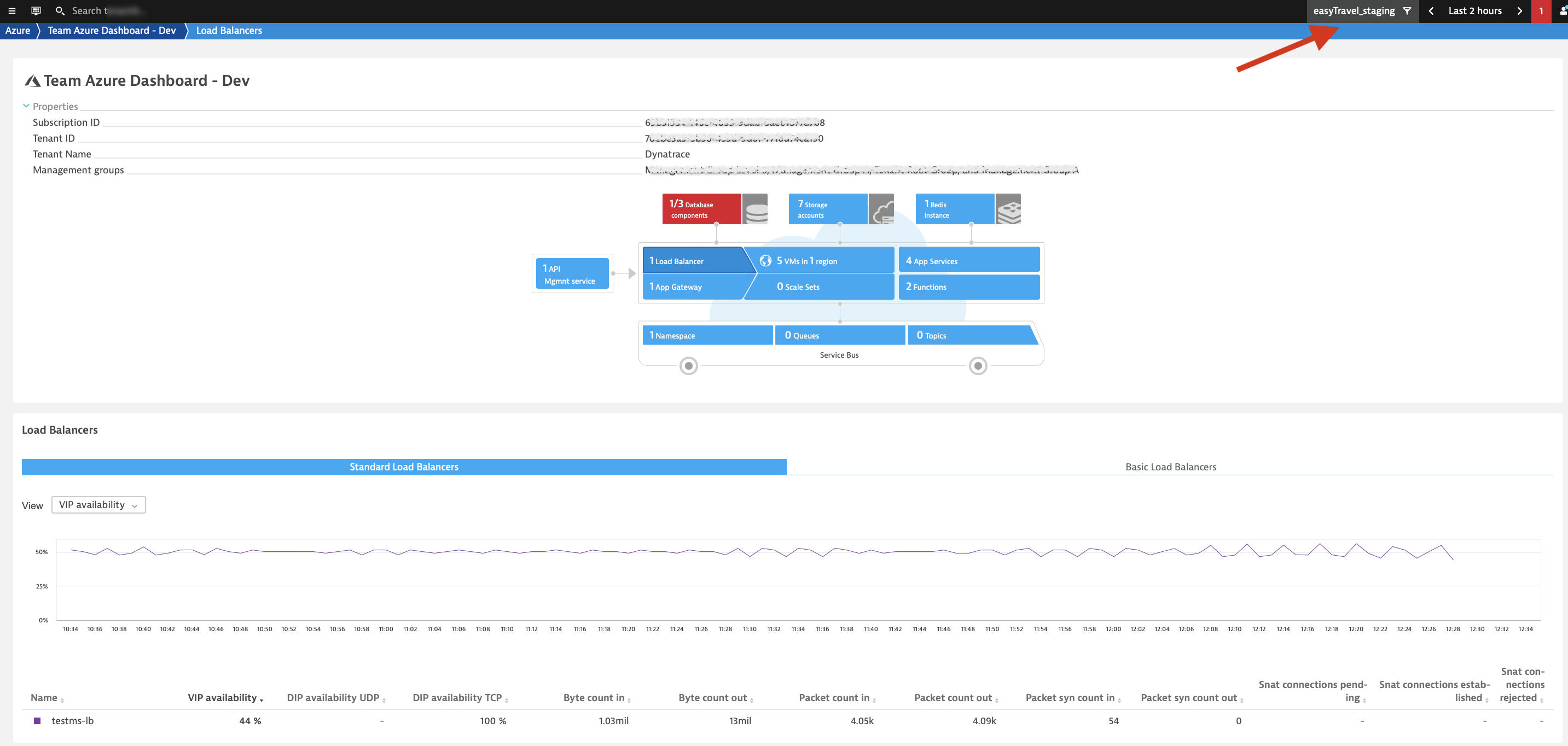Viewport: 1568px width, 746px height.
Task: Sort table by Byte count in
Action: point(596,697)
